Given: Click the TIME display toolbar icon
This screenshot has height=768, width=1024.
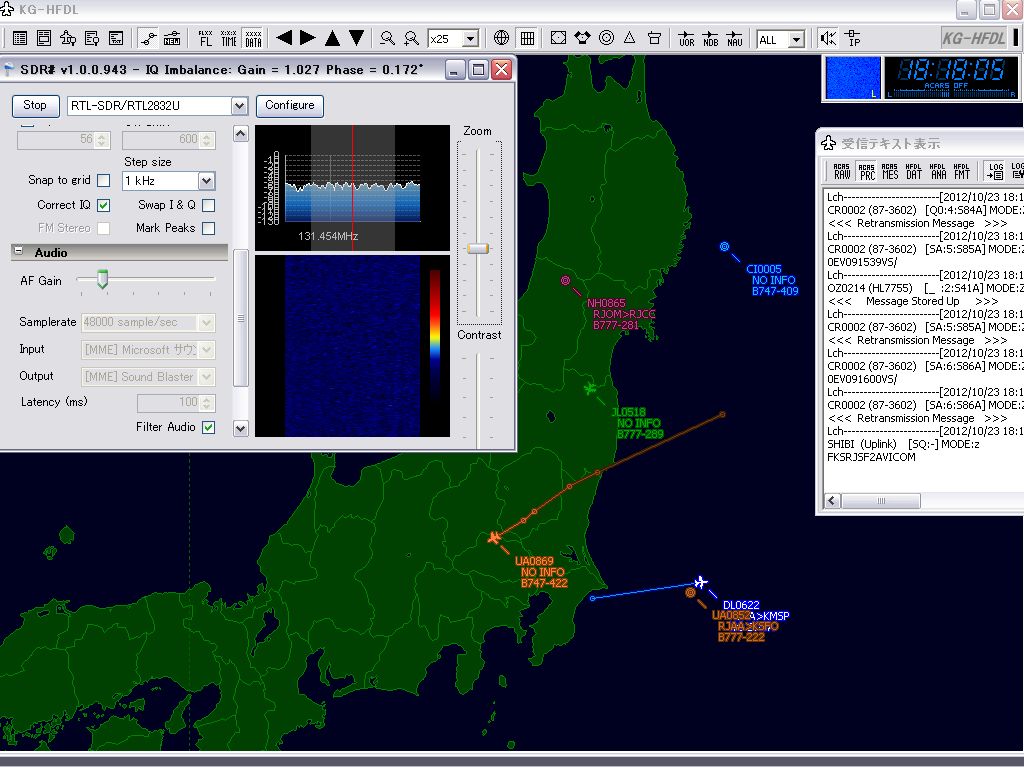Looking at the screenshot, I should pyautogui.click(x=229, y=38).
